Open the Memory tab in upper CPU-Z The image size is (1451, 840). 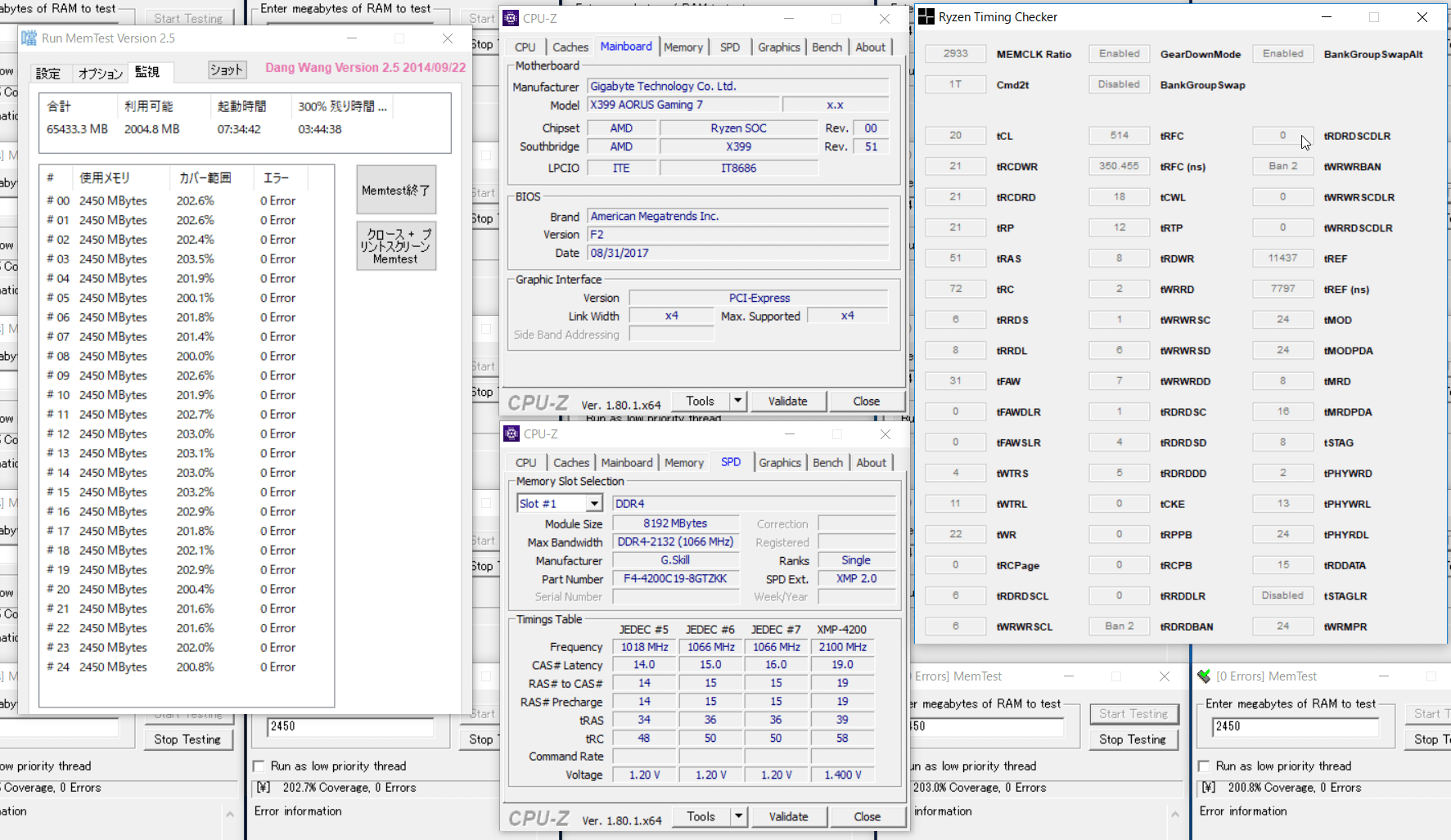click(x=683, y=47)
